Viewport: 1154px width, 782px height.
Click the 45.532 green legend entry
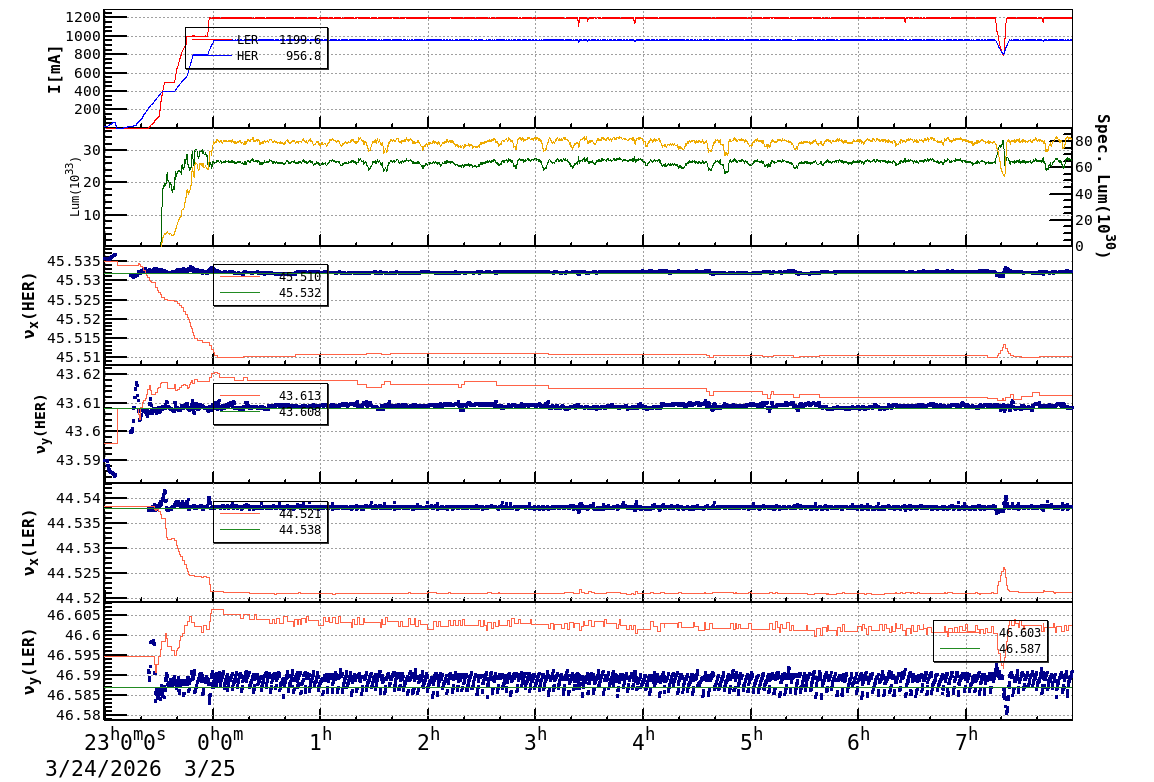[271, 293]
